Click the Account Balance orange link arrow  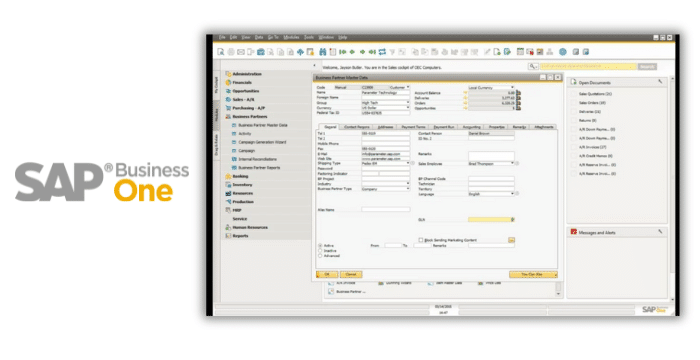coord(465,93)
